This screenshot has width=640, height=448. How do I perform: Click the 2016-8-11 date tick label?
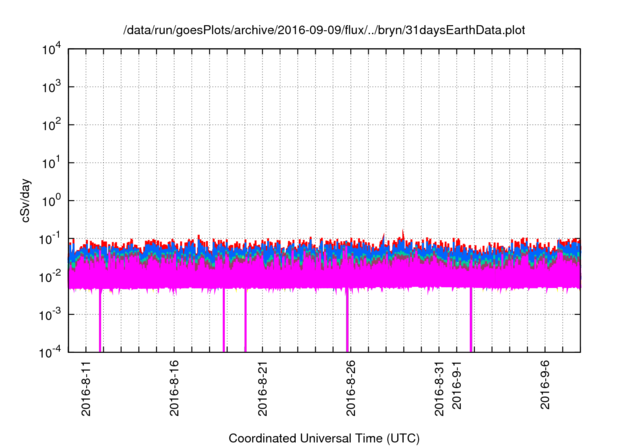point(86,388)
